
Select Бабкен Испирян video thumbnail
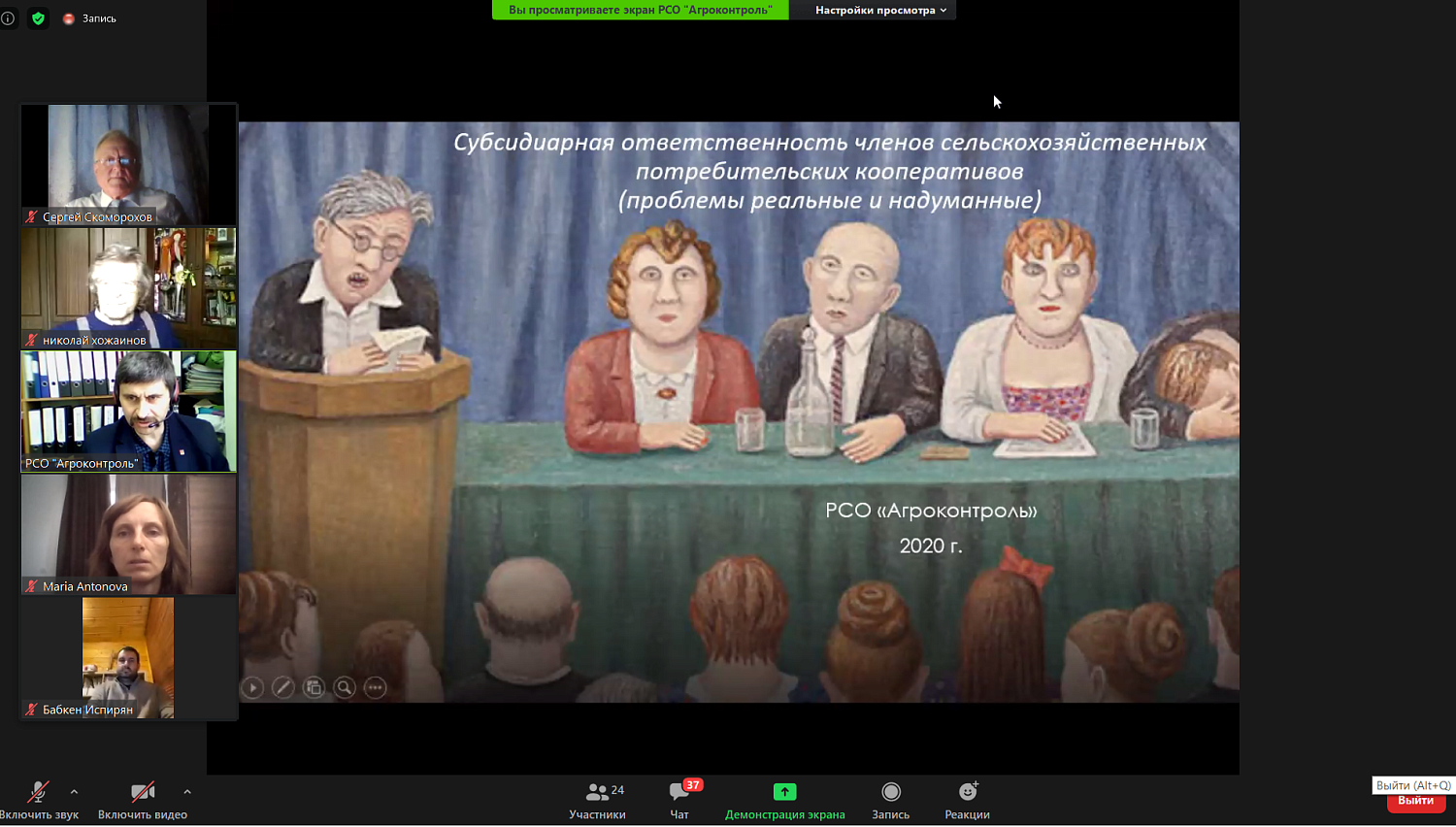129,658
